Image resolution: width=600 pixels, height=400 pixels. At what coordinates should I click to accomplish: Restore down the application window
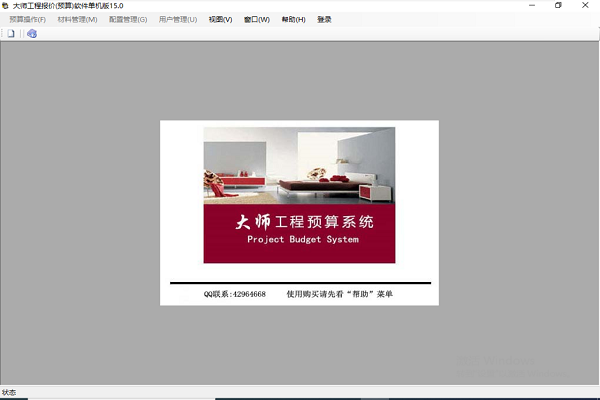(x=558, y=5)
